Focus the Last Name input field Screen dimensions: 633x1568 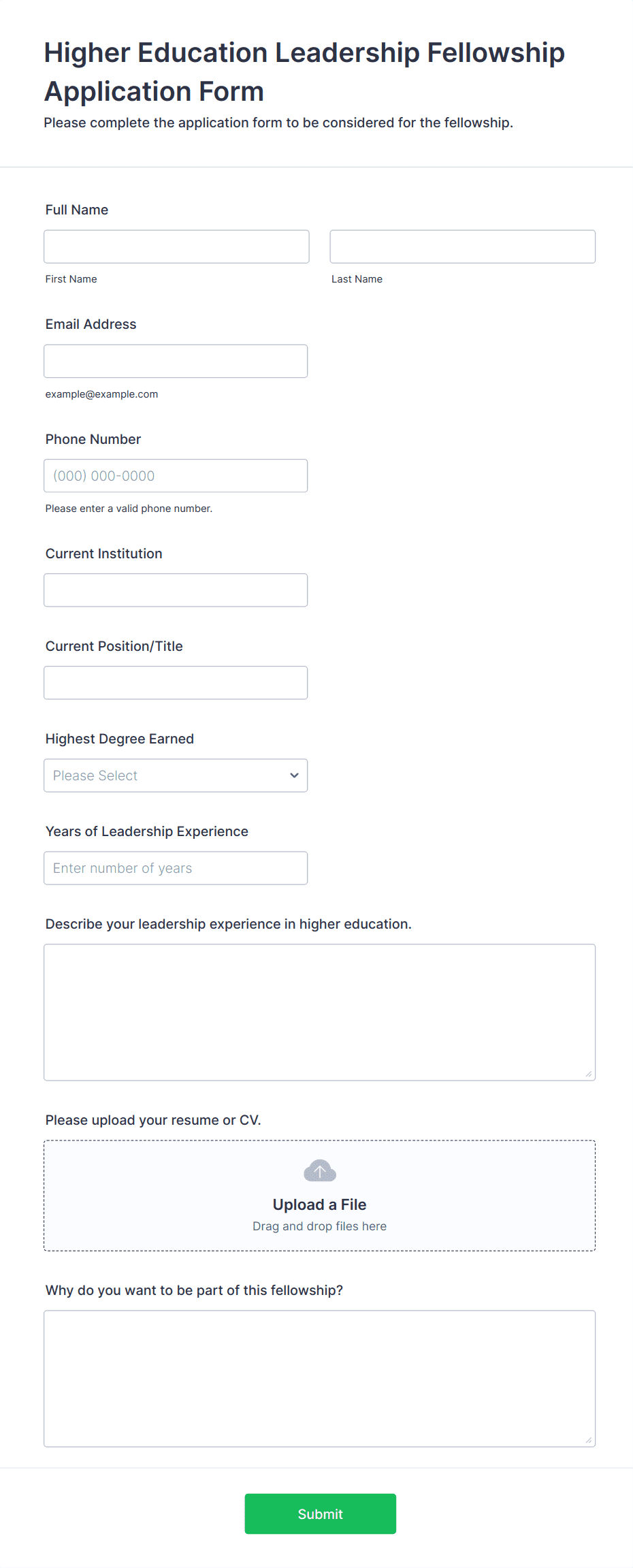pyautogui.click(x=462, y=246)
